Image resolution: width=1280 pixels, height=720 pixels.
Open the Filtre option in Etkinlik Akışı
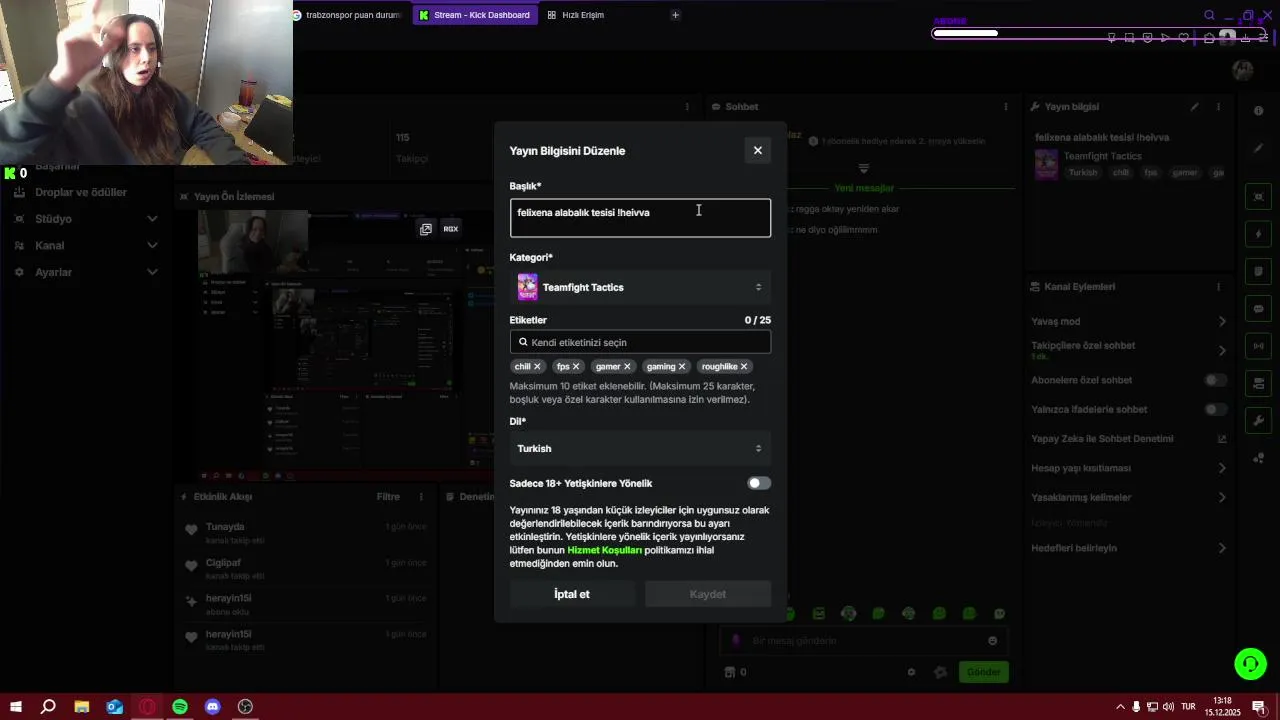point(388,497)
